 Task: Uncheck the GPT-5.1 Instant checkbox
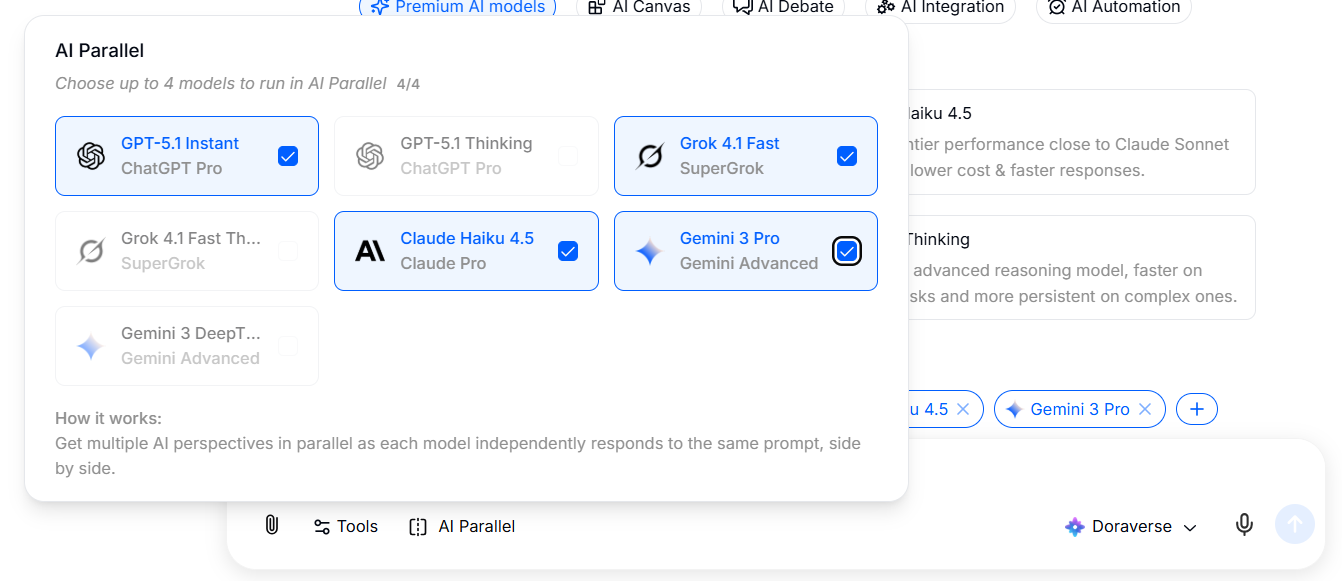288,156
